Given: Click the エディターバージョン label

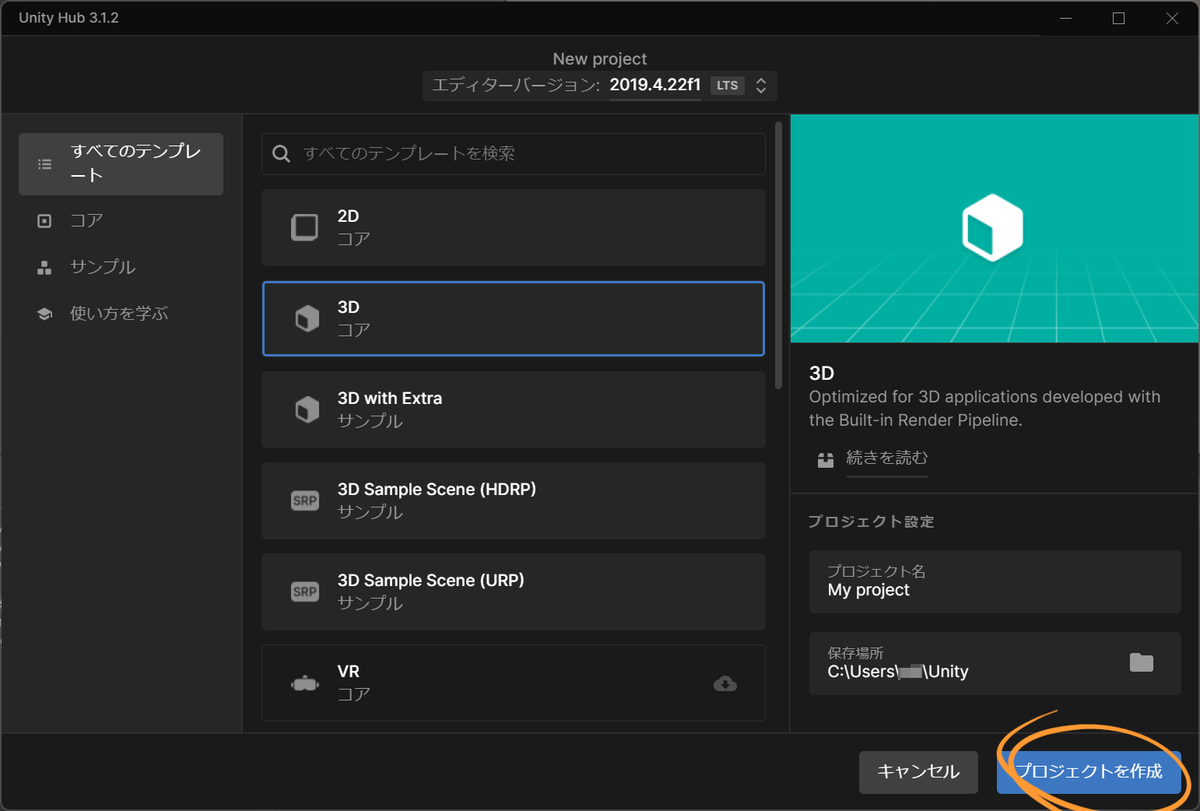Looking at the screenshot, I should click(516, 85).
